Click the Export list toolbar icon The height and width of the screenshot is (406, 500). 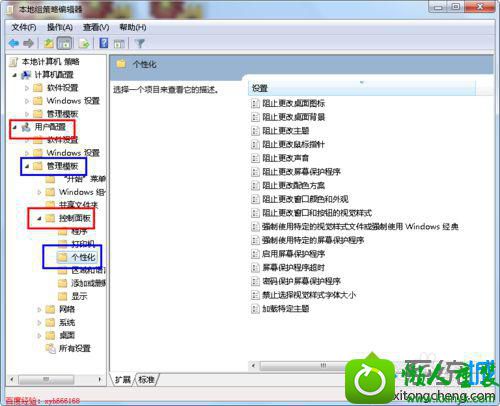[84, 43]
